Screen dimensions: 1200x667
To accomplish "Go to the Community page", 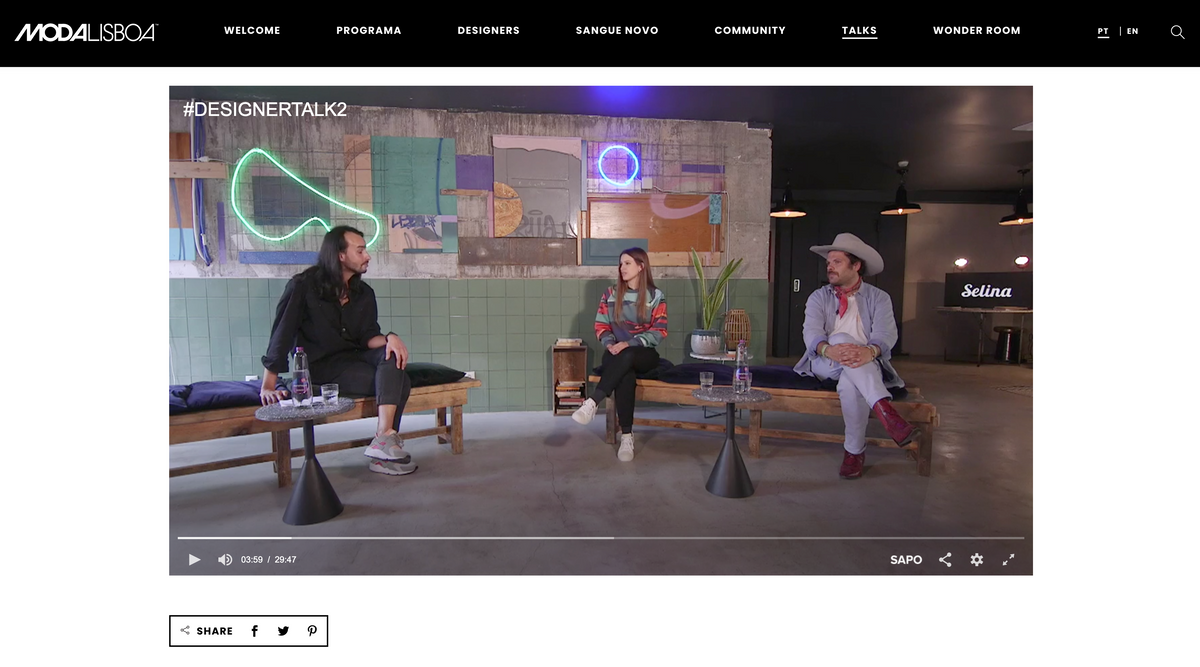I will point(750,31).
